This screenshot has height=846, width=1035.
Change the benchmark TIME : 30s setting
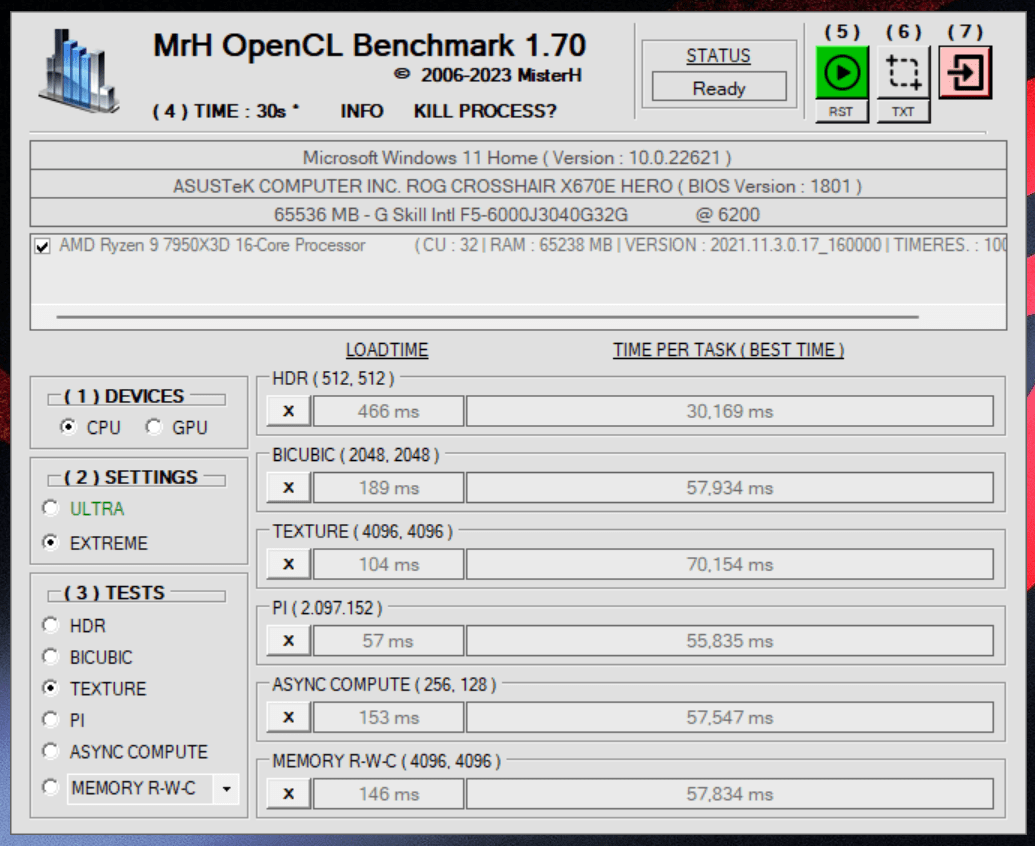[226, 111]
